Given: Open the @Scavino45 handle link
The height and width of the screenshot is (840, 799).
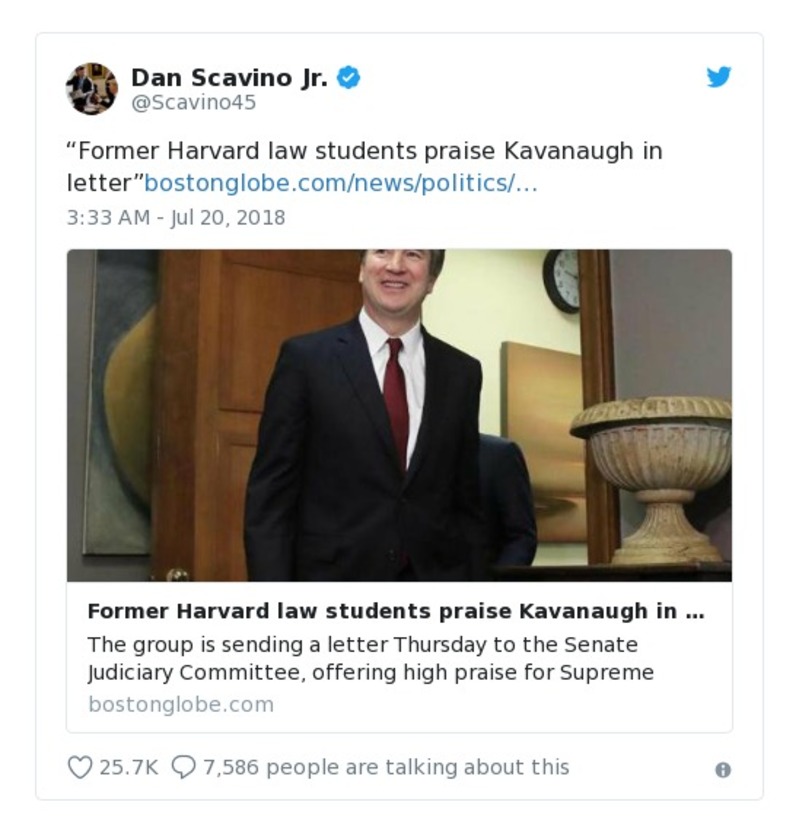Looking at the screenshot, I should (x=194, y=102).
